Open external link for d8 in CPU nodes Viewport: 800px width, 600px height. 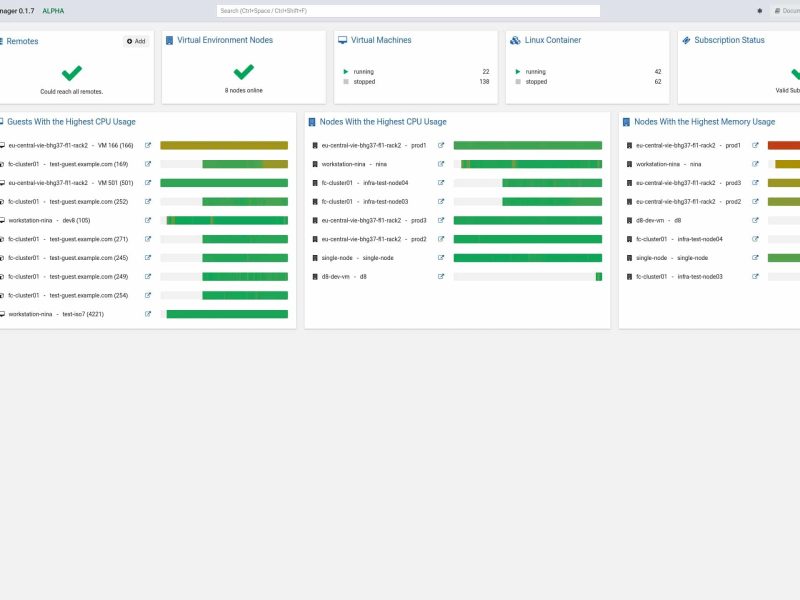[x=441, y=277]
